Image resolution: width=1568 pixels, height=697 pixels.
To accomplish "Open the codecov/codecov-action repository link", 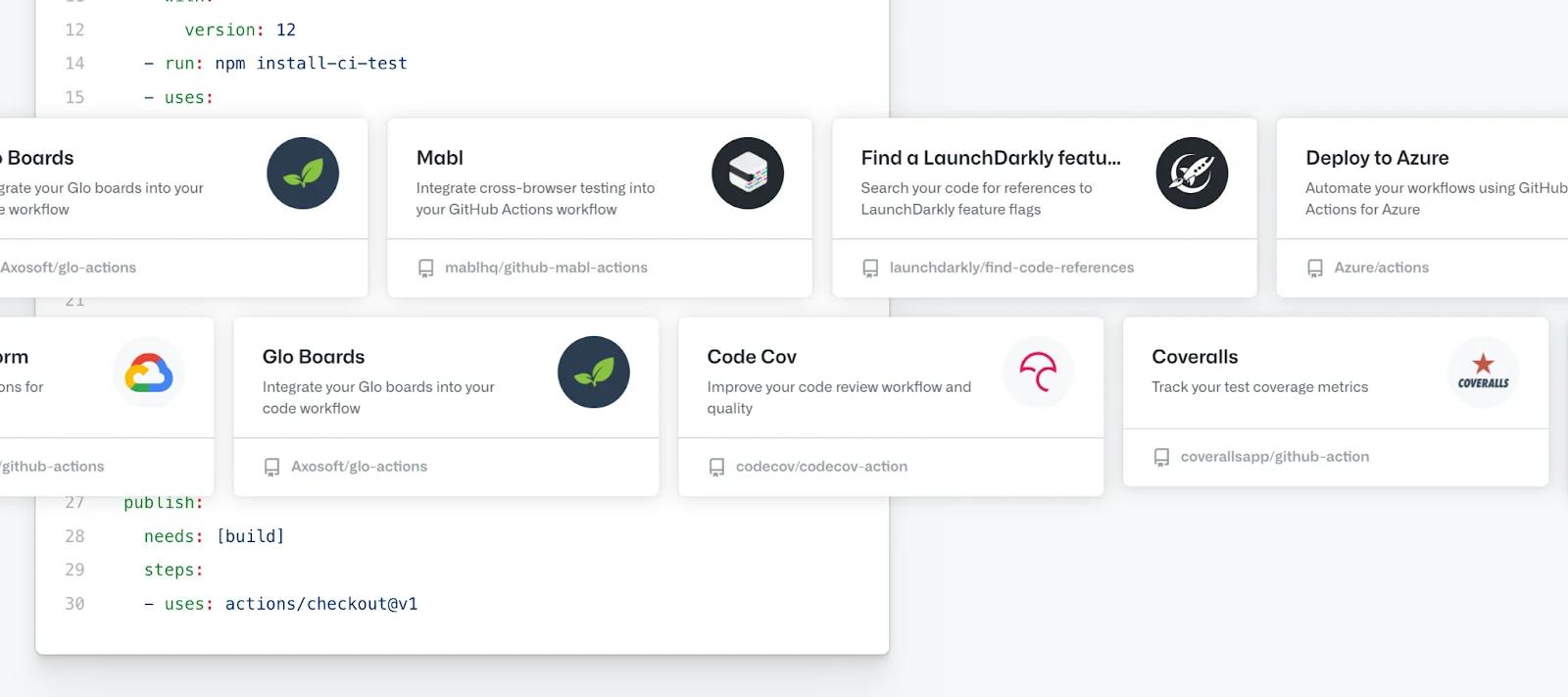I will 821,467.
